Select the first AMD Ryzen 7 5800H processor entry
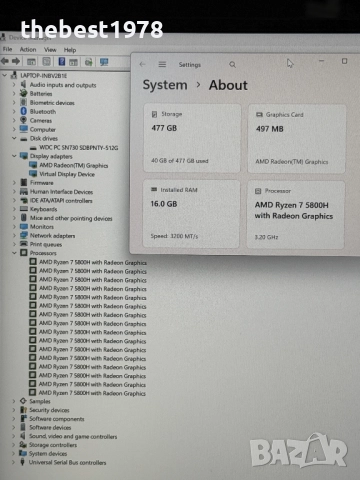The image size is (360, 480). pyautogui.click(x=93, y=262)
